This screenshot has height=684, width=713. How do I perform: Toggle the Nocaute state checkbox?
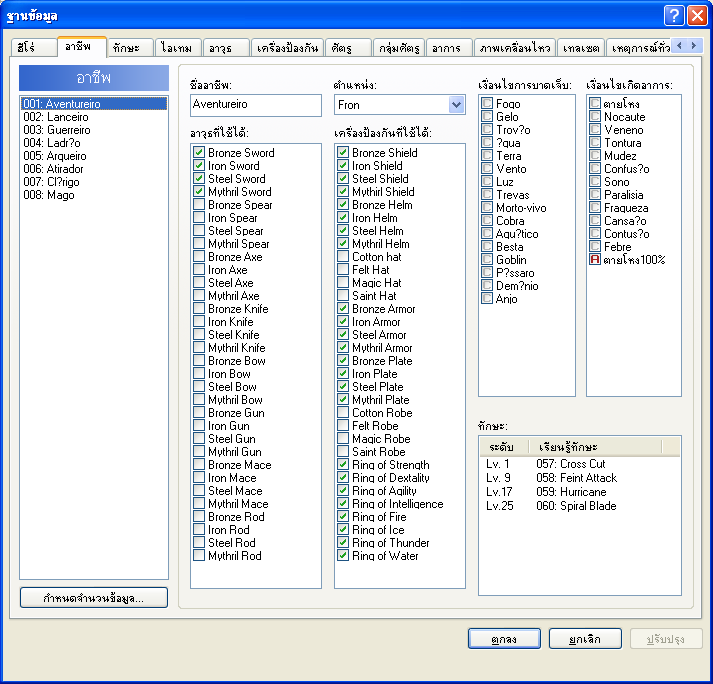(595, 117)
